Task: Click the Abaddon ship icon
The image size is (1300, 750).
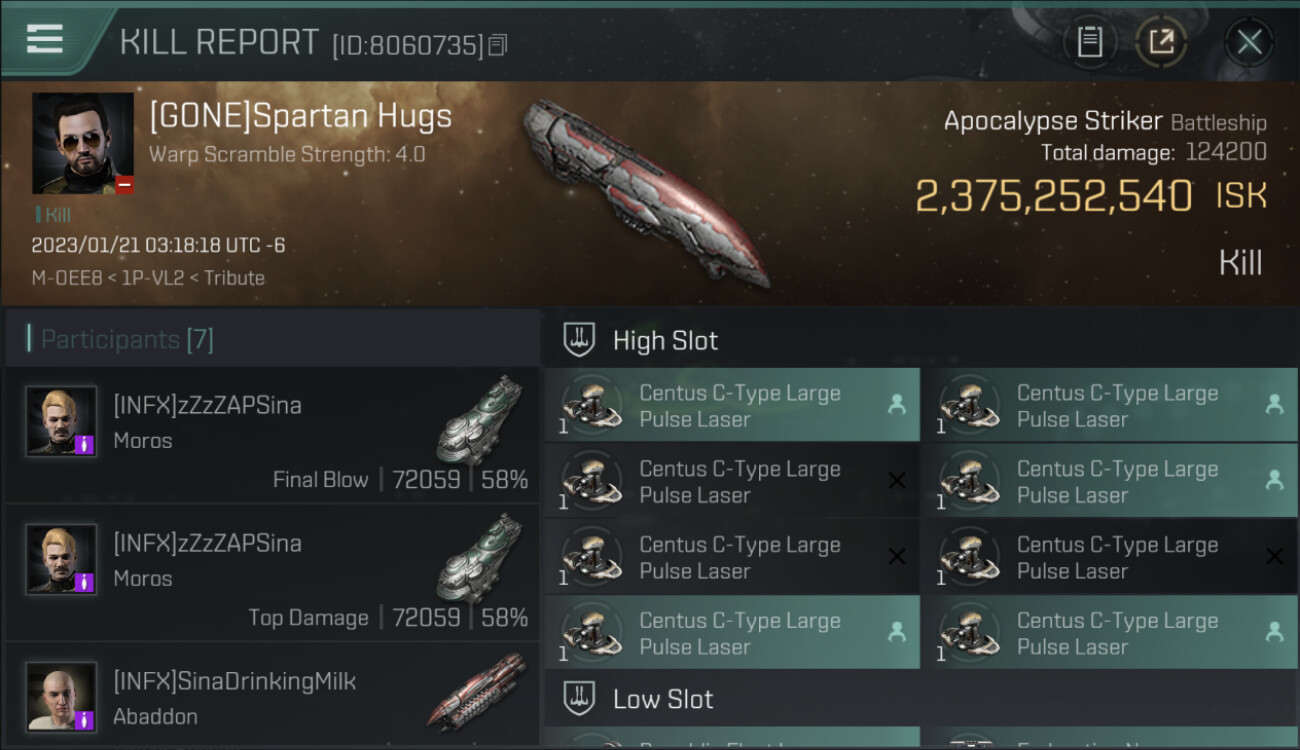Action: (477, 690)
